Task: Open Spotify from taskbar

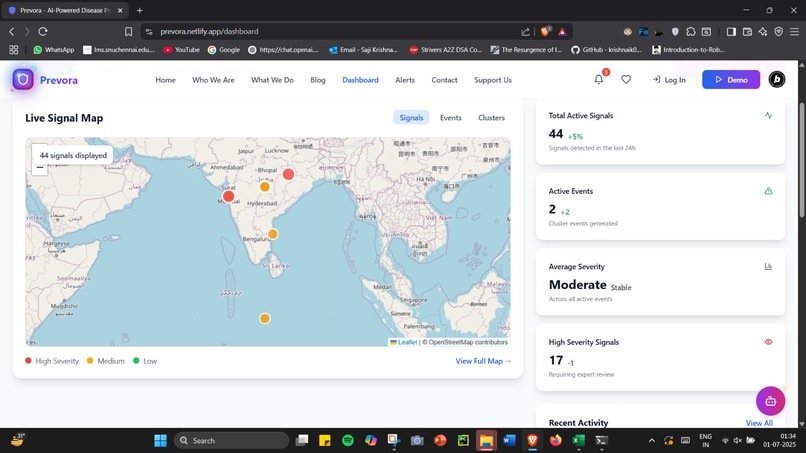Action: tap(348, 440)
